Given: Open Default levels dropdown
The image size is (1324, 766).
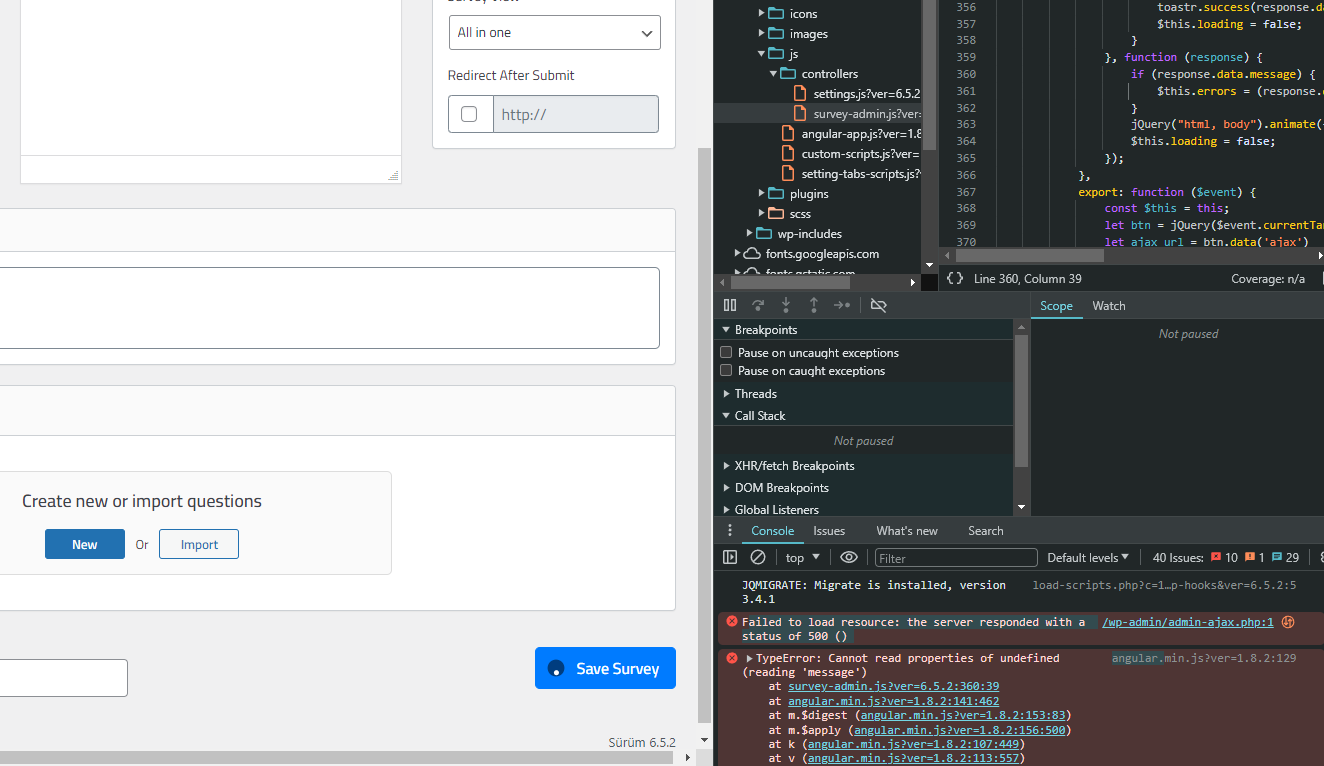Looking at the screenshot, I should pos(1088,557).
